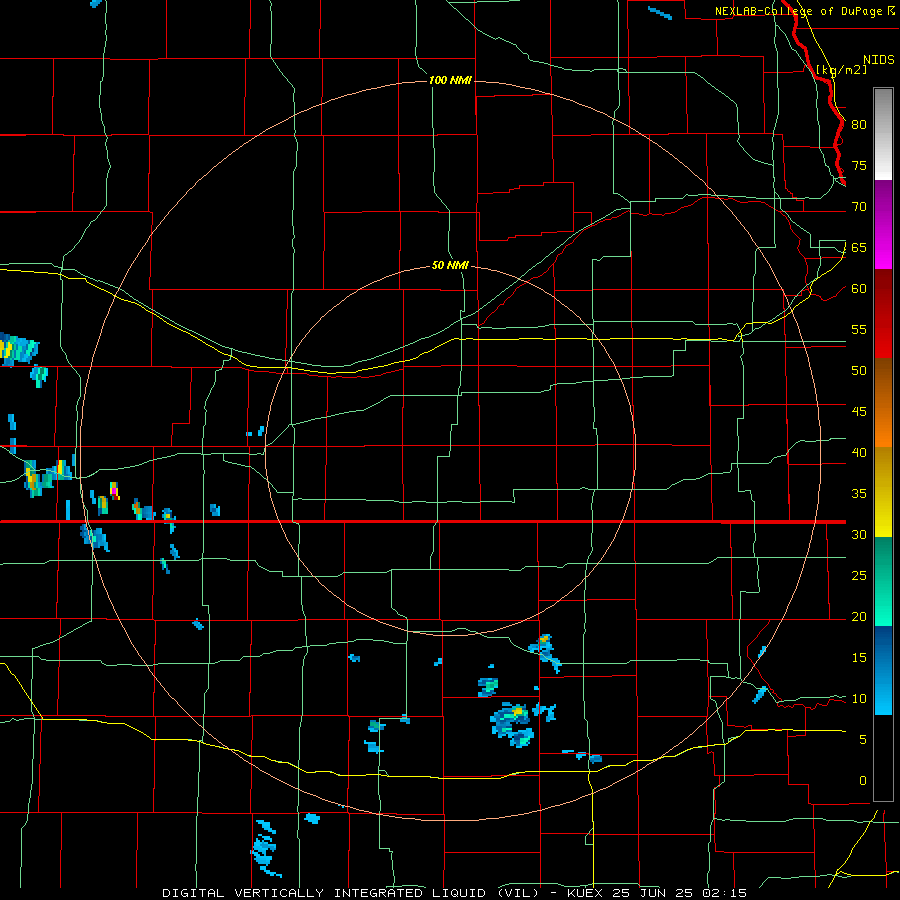Click the 75 value on the color scale
The height and width of the screenshot is (900, 900).
pos(859,165)
